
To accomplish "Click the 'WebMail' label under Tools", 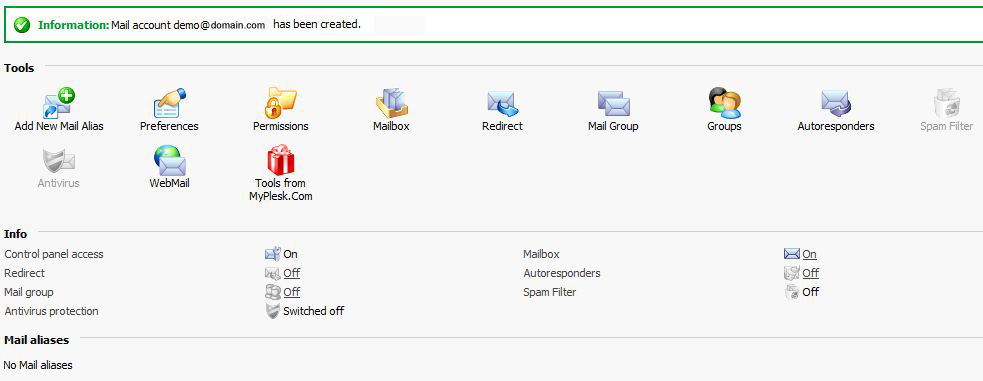I will [x=169, y=183].
